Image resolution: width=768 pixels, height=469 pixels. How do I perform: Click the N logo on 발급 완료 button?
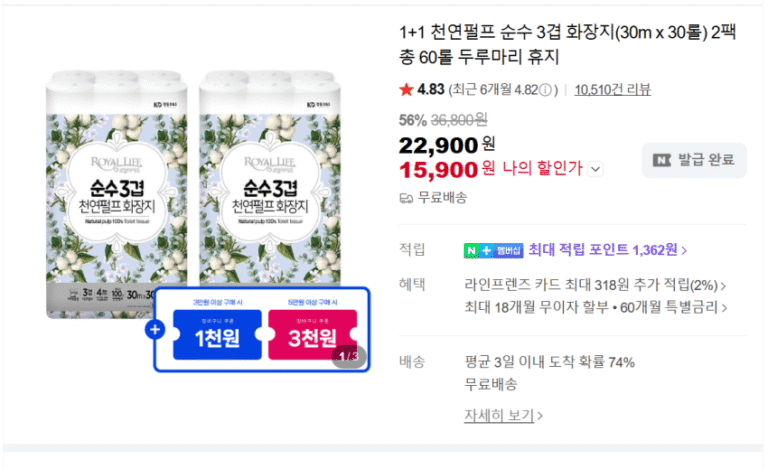pos(662,160)
